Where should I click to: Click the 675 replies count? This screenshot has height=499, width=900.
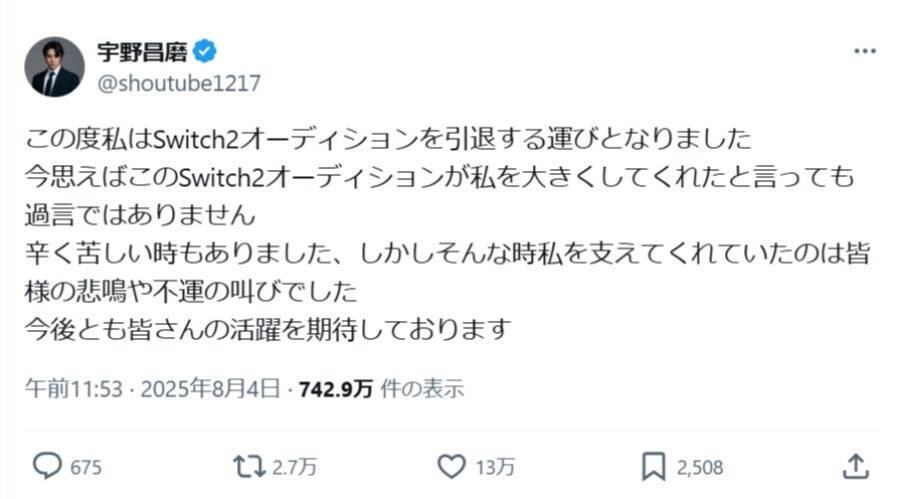click(x=85, y=466)
